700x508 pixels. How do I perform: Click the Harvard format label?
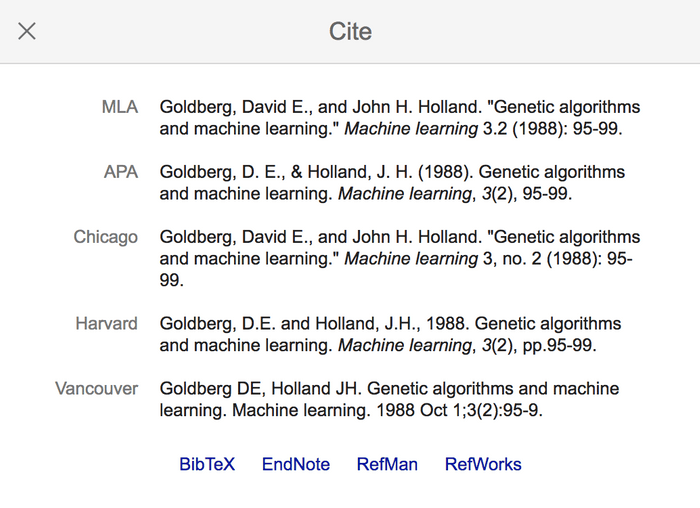click(106, 324)
